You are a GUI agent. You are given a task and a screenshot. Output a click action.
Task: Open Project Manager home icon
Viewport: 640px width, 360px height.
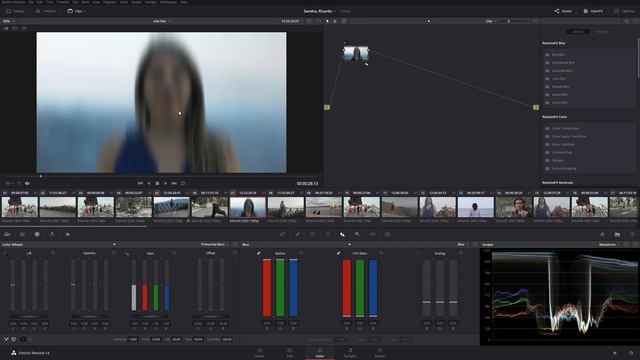tap(615, 353)
